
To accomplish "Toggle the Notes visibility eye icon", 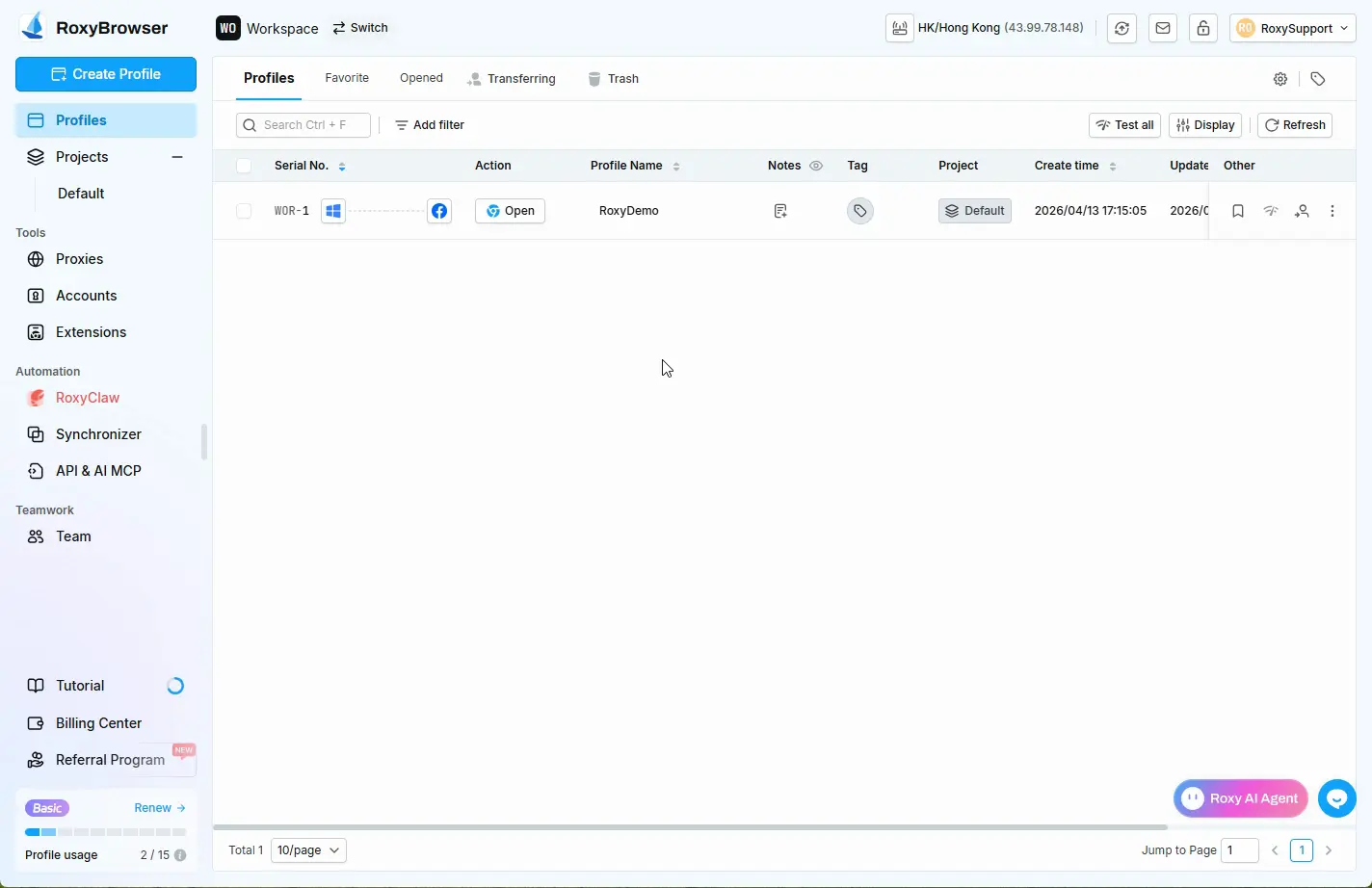I will tap(816, 166).
